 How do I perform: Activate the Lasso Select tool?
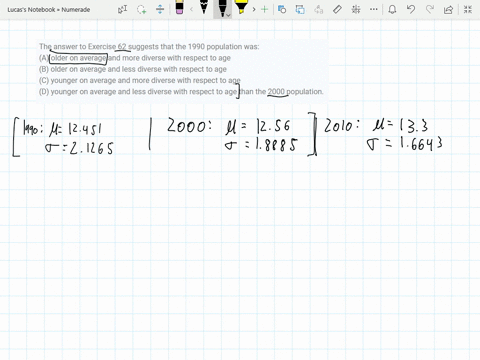click(141, 9)
